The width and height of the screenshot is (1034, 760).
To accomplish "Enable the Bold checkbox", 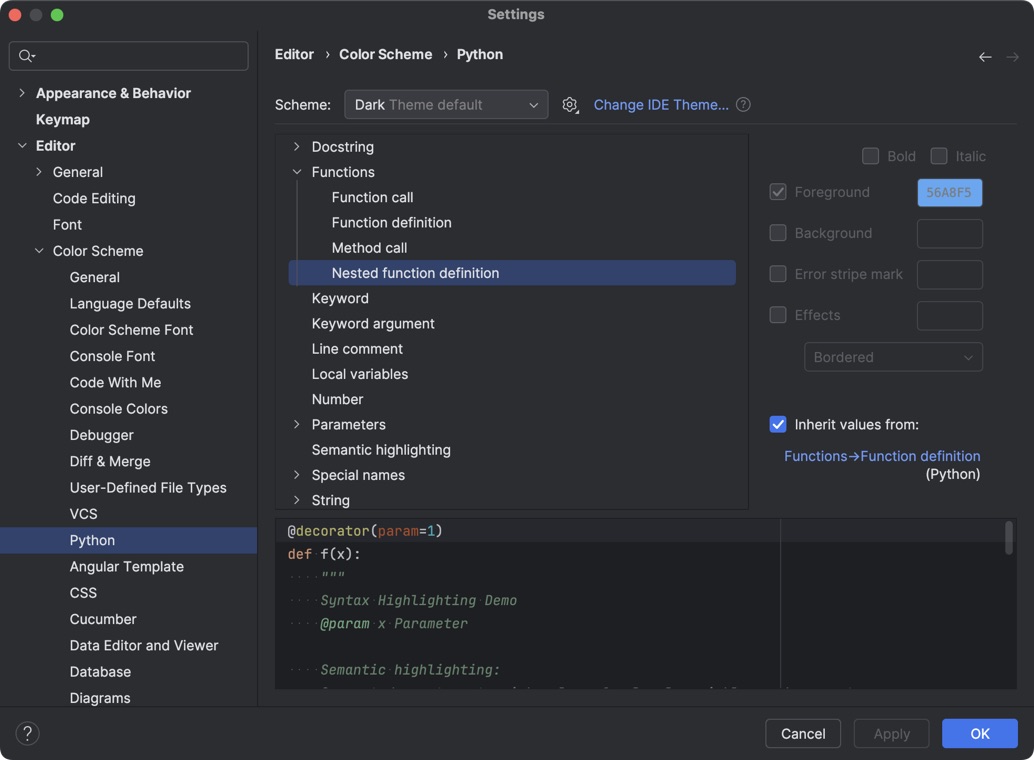I will [x=870, y=156].
